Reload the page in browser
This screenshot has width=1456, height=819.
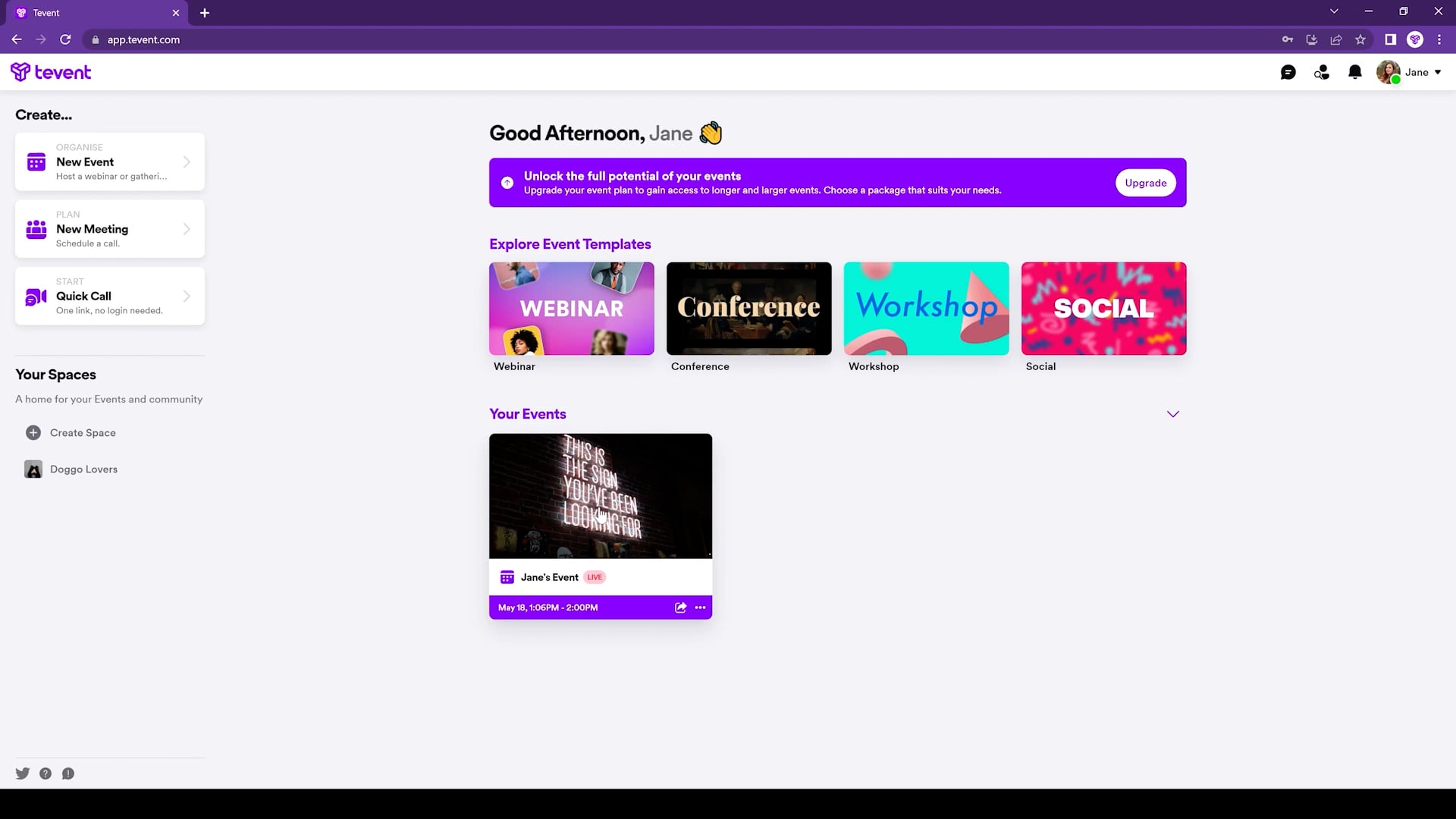(x=65, y=39)
